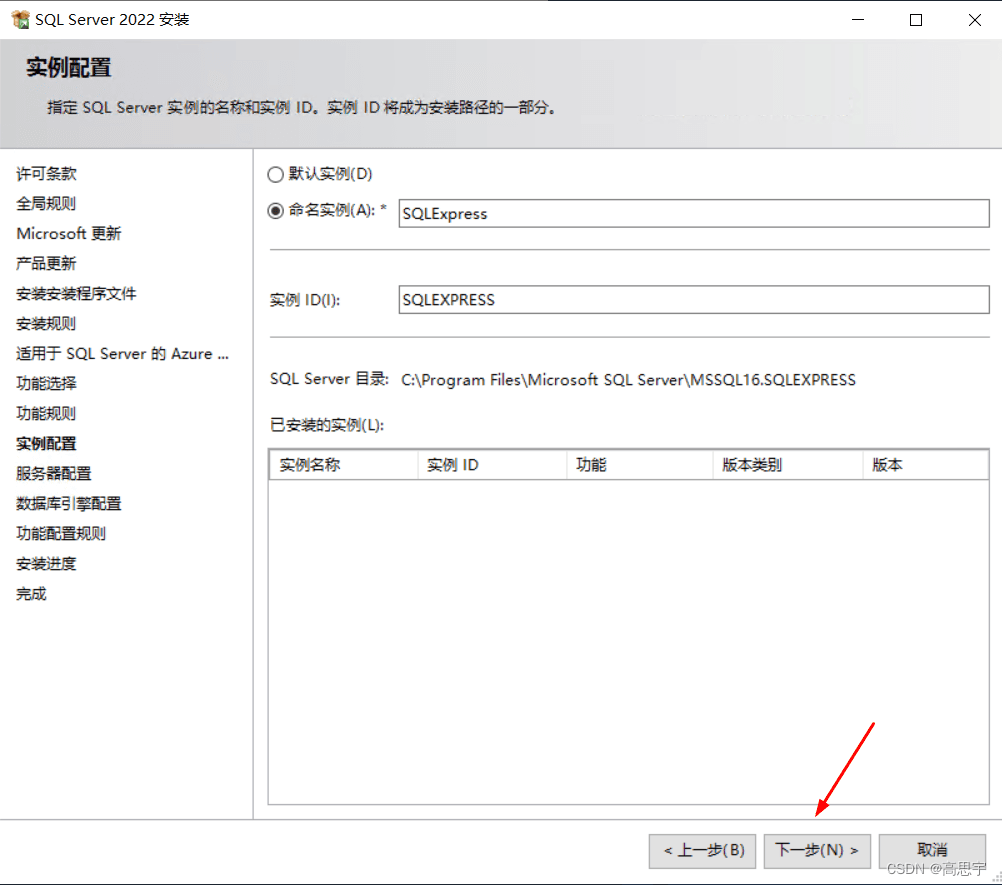Click the 功能 column header

640,465
